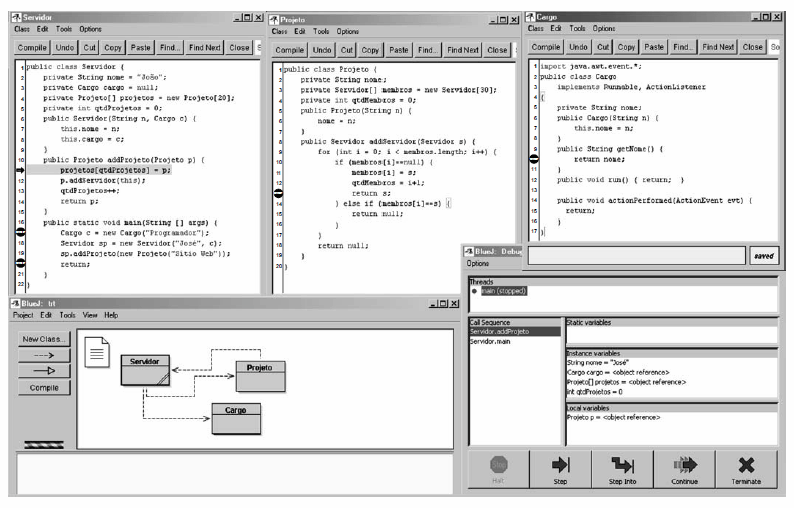Click the Projeto window title icon

274,20
